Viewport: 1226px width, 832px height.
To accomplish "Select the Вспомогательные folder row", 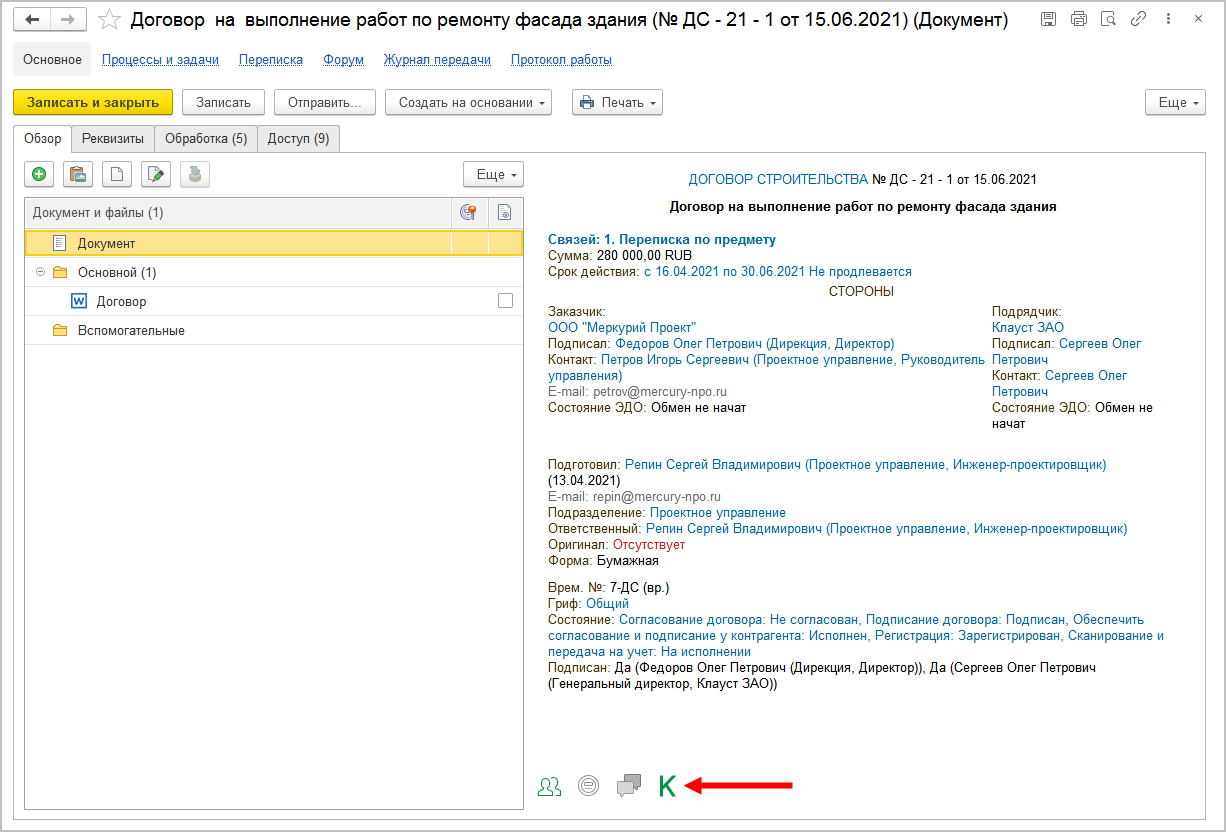I will pyautogui.click(x=273, y=330).
